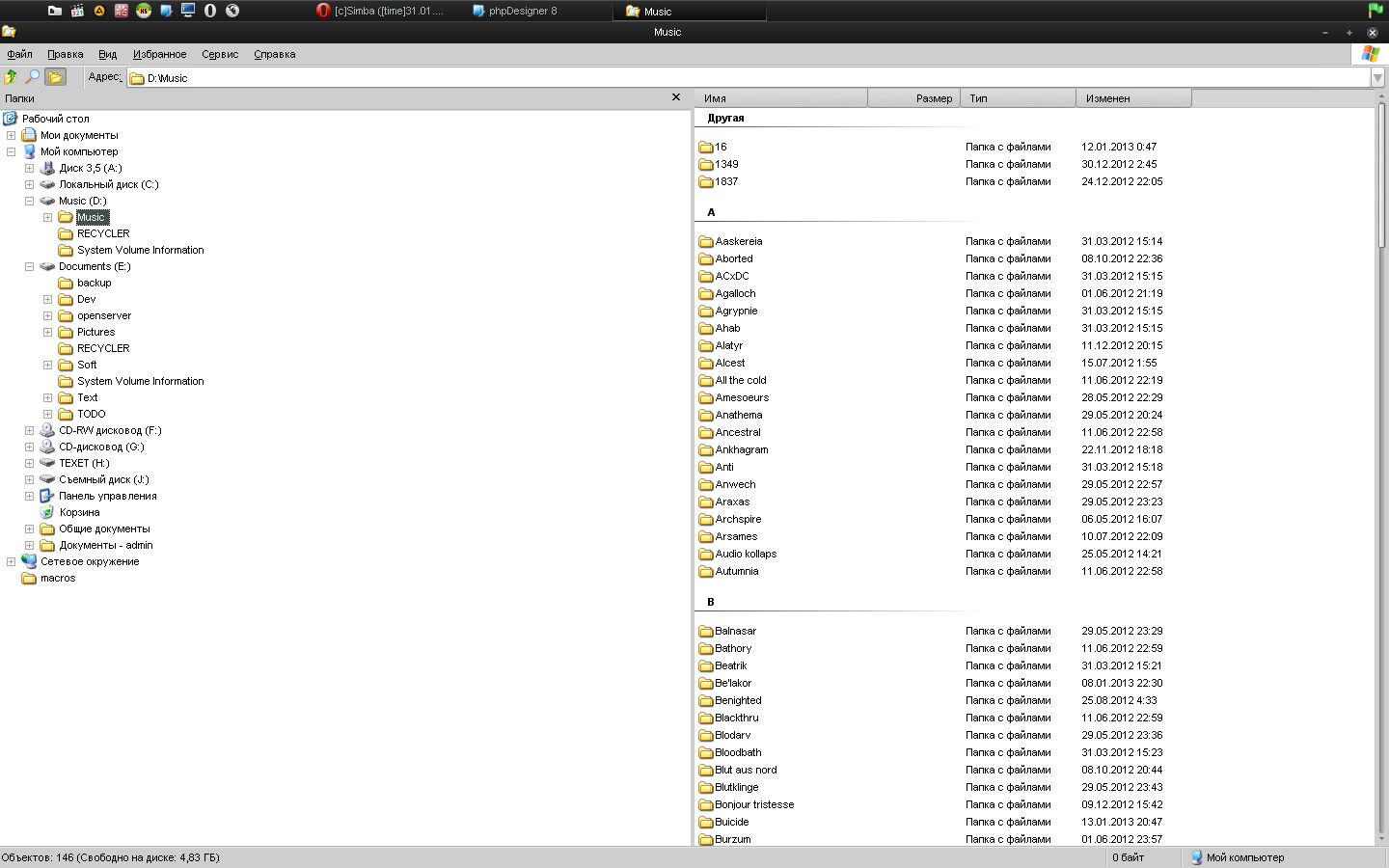The height and width of the screenshot is (868, 1389).
Task: Switch to phpDesigner 8 taskbar window
Action: click(522, 12)
